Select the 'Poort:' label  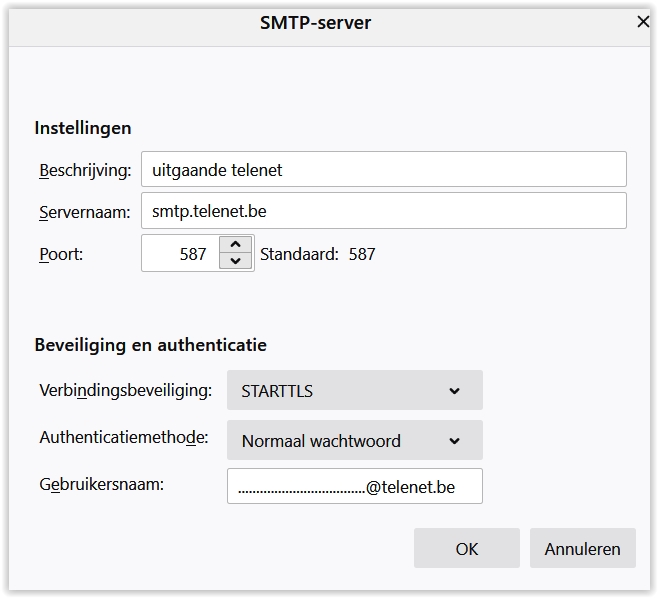[61, 254]
